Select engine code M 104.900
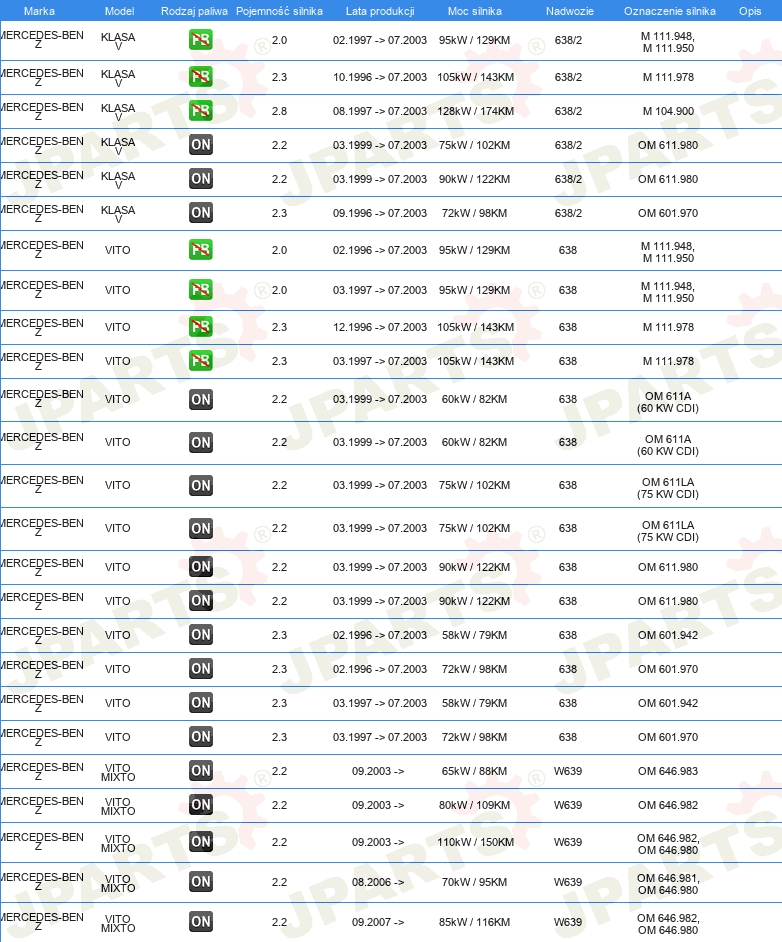782x942 pixels. tap(668, 111)
